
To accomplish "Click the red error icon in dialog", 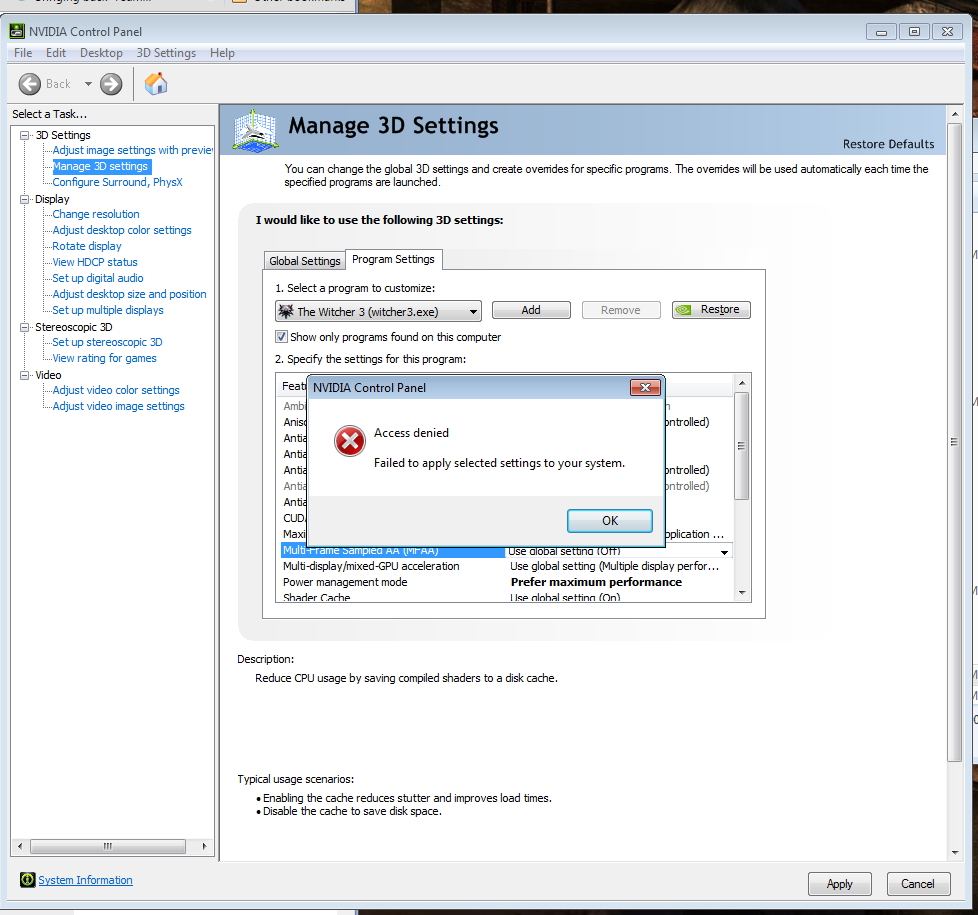I will (350, 441).
